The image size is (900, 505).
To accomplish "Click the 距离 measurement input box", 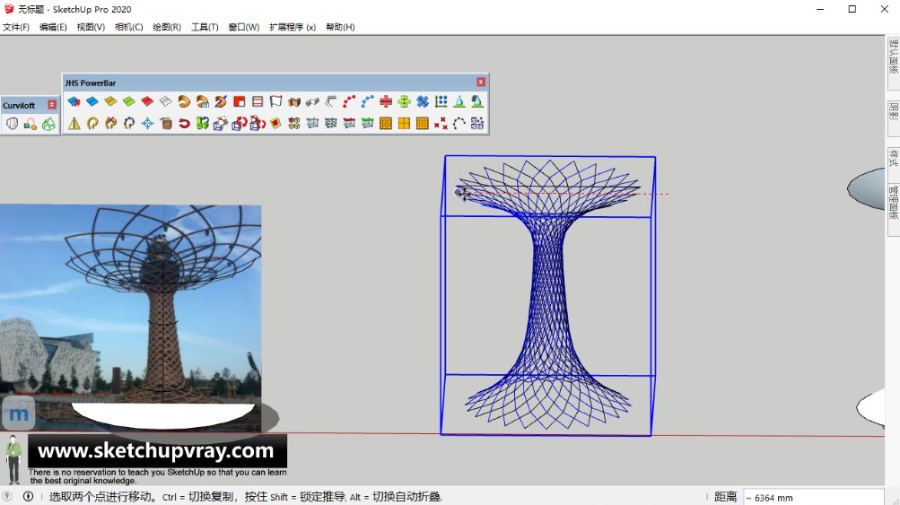I will tap(813, 498).
